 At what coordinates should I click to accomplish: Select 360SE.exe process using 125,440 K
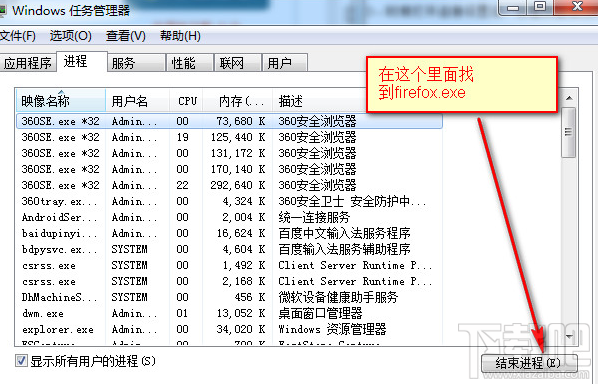[229, 137]
